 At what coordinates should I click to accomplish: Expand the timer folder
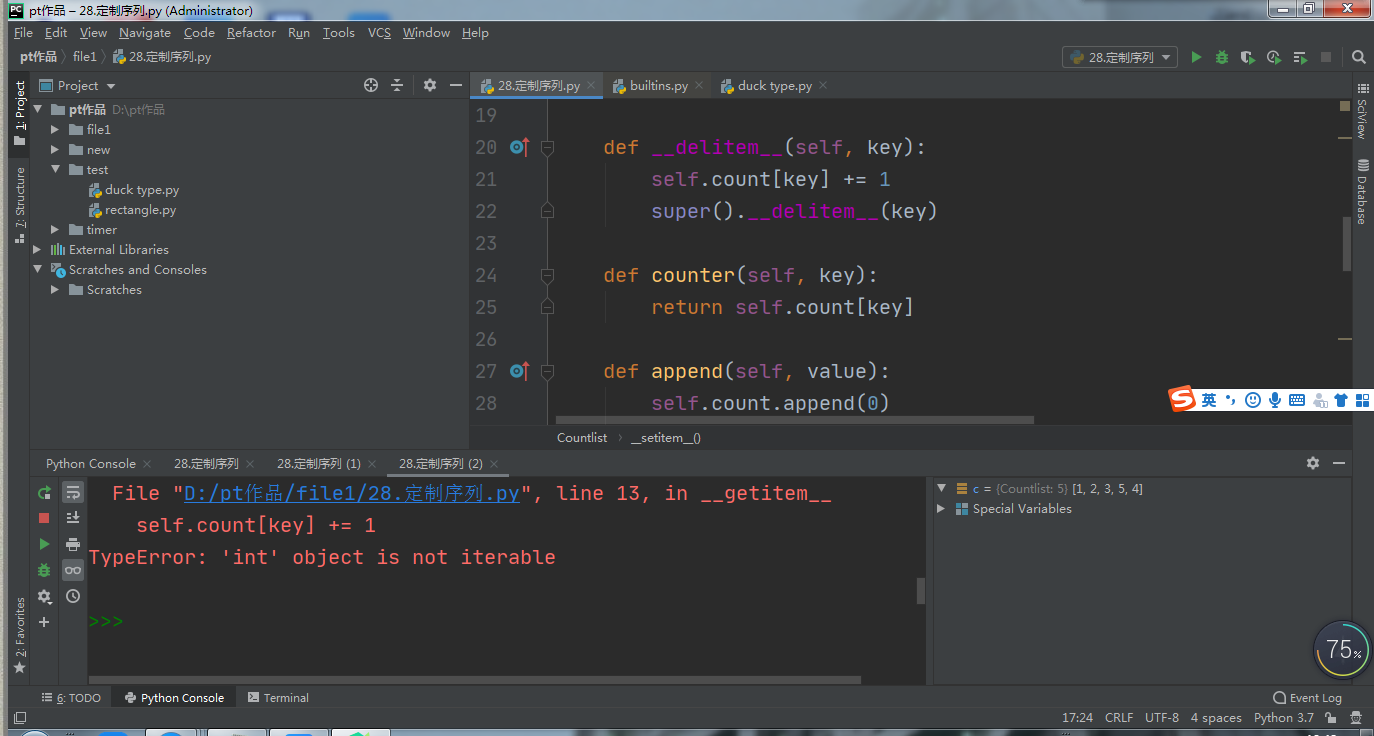56,230
